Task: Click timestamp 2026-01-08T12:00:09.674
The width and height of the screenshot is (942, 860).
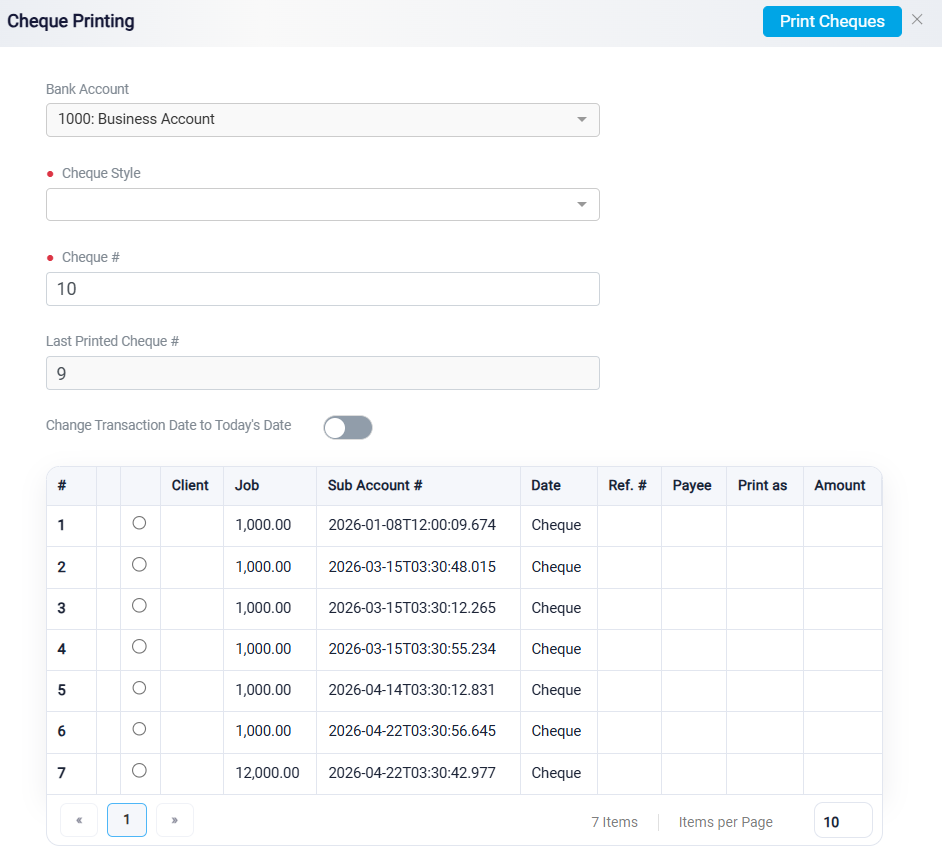Action: (412, 525)
